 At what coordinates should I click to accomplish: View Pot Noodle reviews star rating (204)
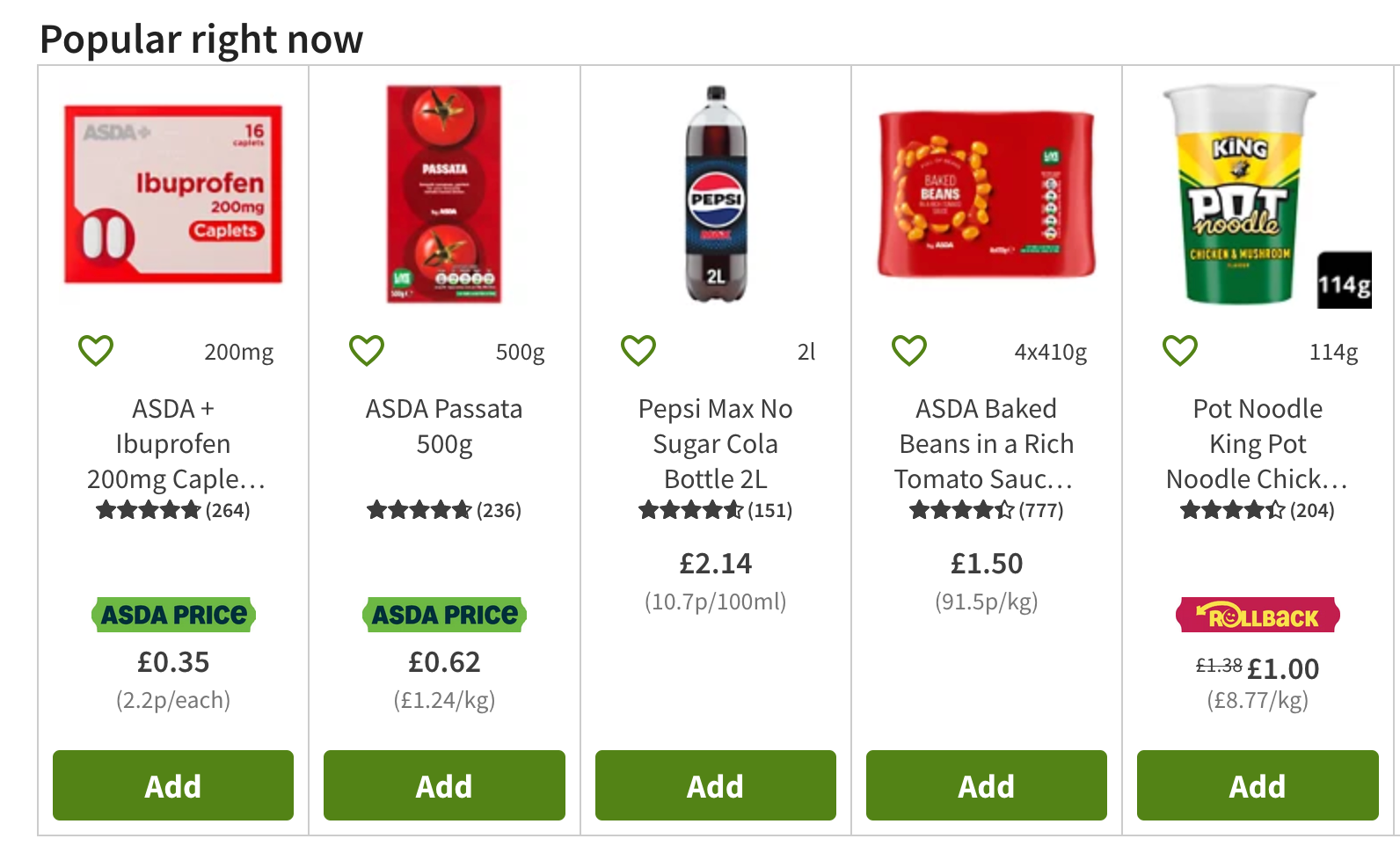point(1257,510)
